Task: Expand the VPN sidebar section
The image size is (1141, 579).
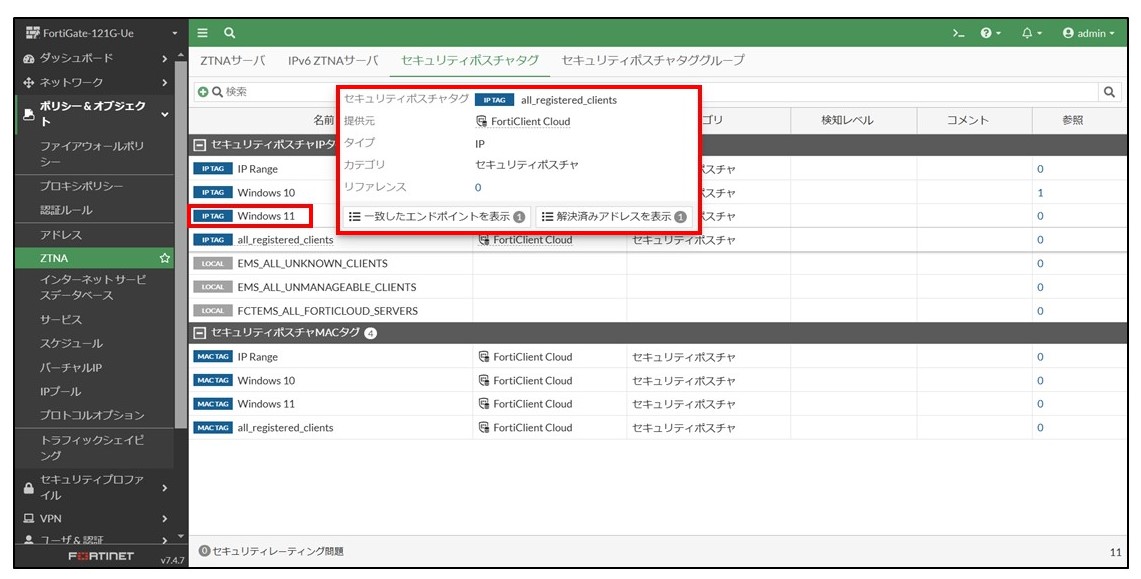Action: pos(95,519)
